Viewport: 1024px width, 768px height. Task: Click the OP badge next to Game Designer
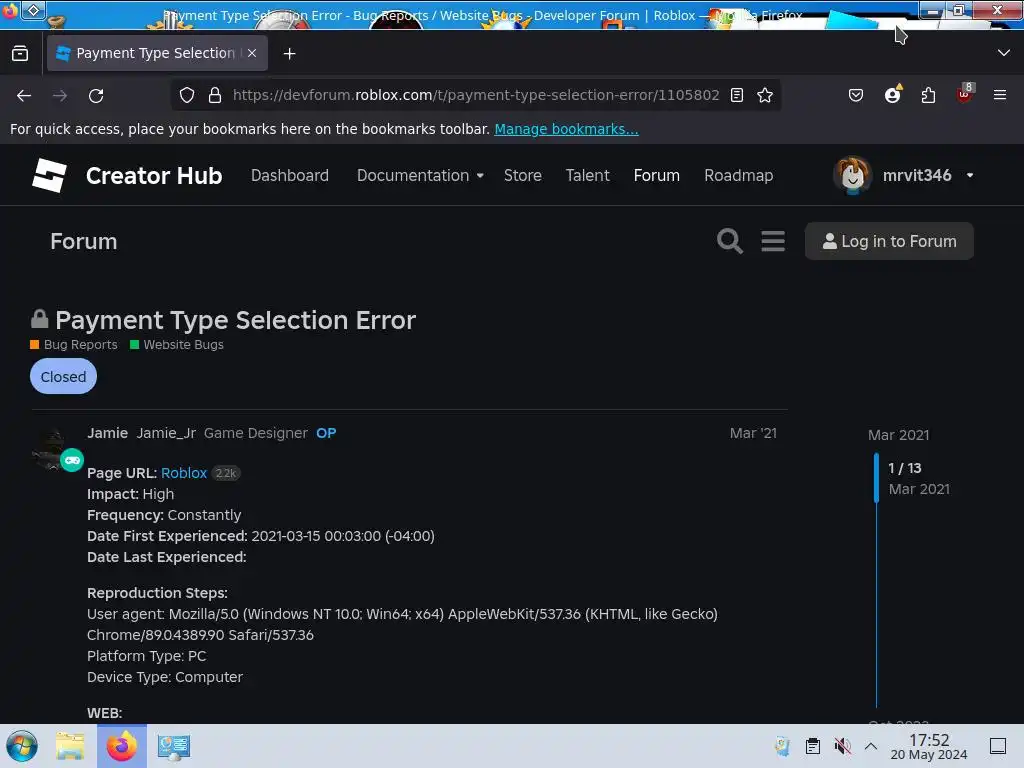pos(326,433)
